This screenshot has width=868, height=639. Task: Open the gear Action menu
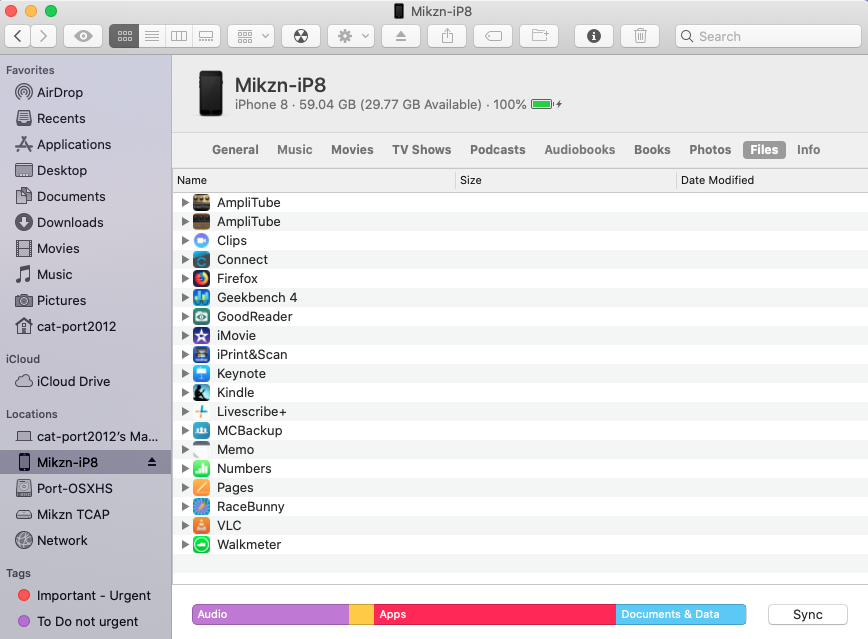point(351,36)
